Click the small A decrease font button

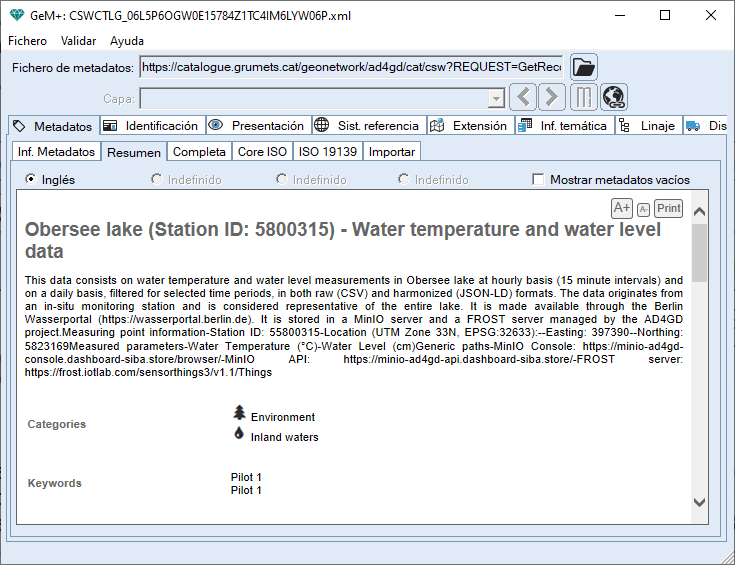(643, 209)
